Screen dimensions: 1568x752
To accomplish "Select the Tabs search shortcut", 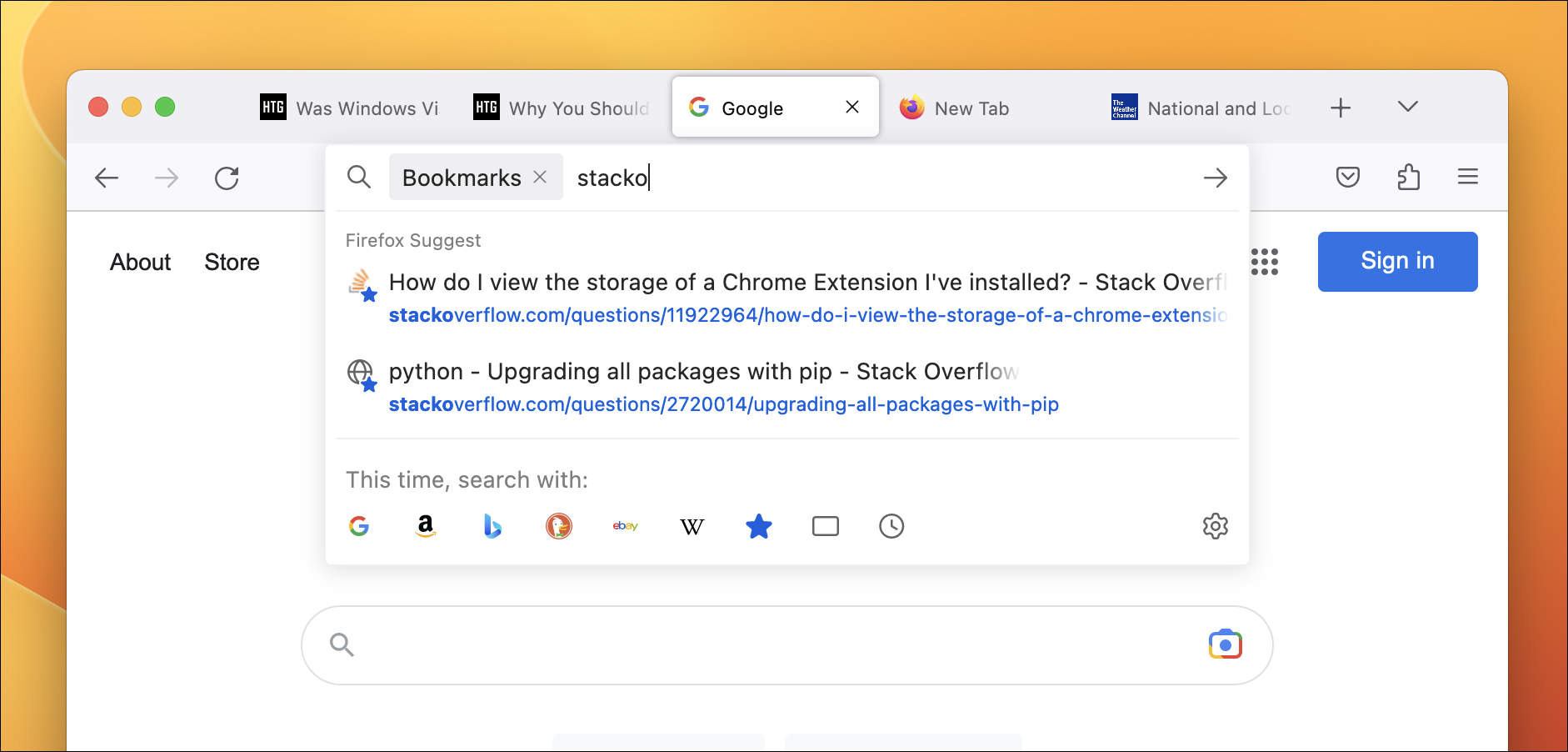I will coord(826,526).
